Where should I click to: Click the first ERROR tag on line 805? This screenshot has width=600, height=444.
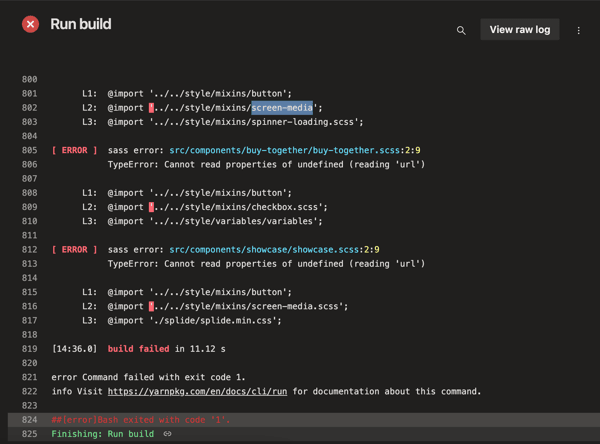coord(75,151)
